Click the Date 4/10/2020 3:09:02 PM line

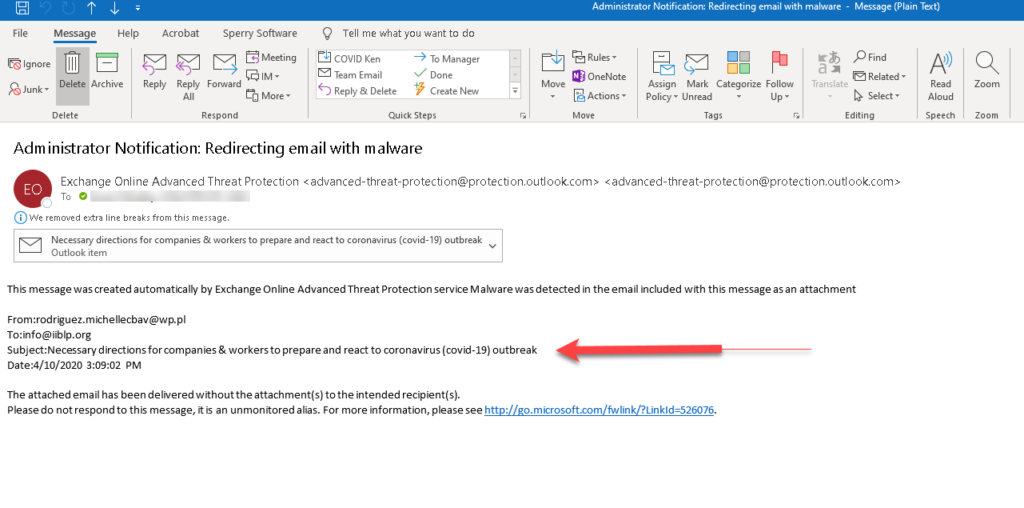tap(74, 365)
